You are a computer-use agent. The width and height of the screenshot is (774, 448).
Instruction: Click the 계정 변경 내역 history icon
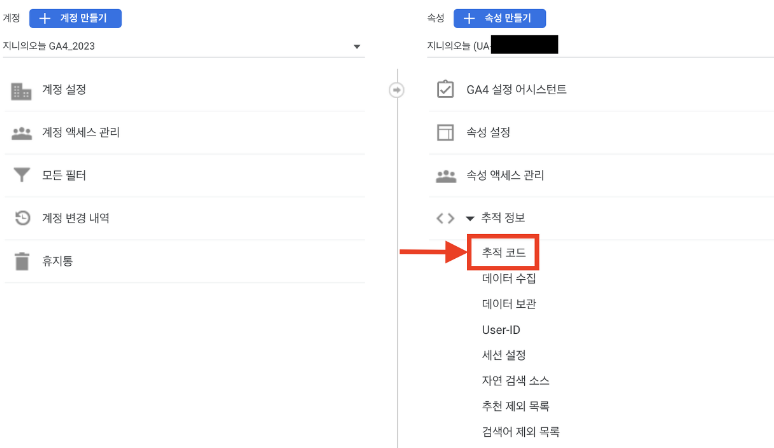coord(22,218)
